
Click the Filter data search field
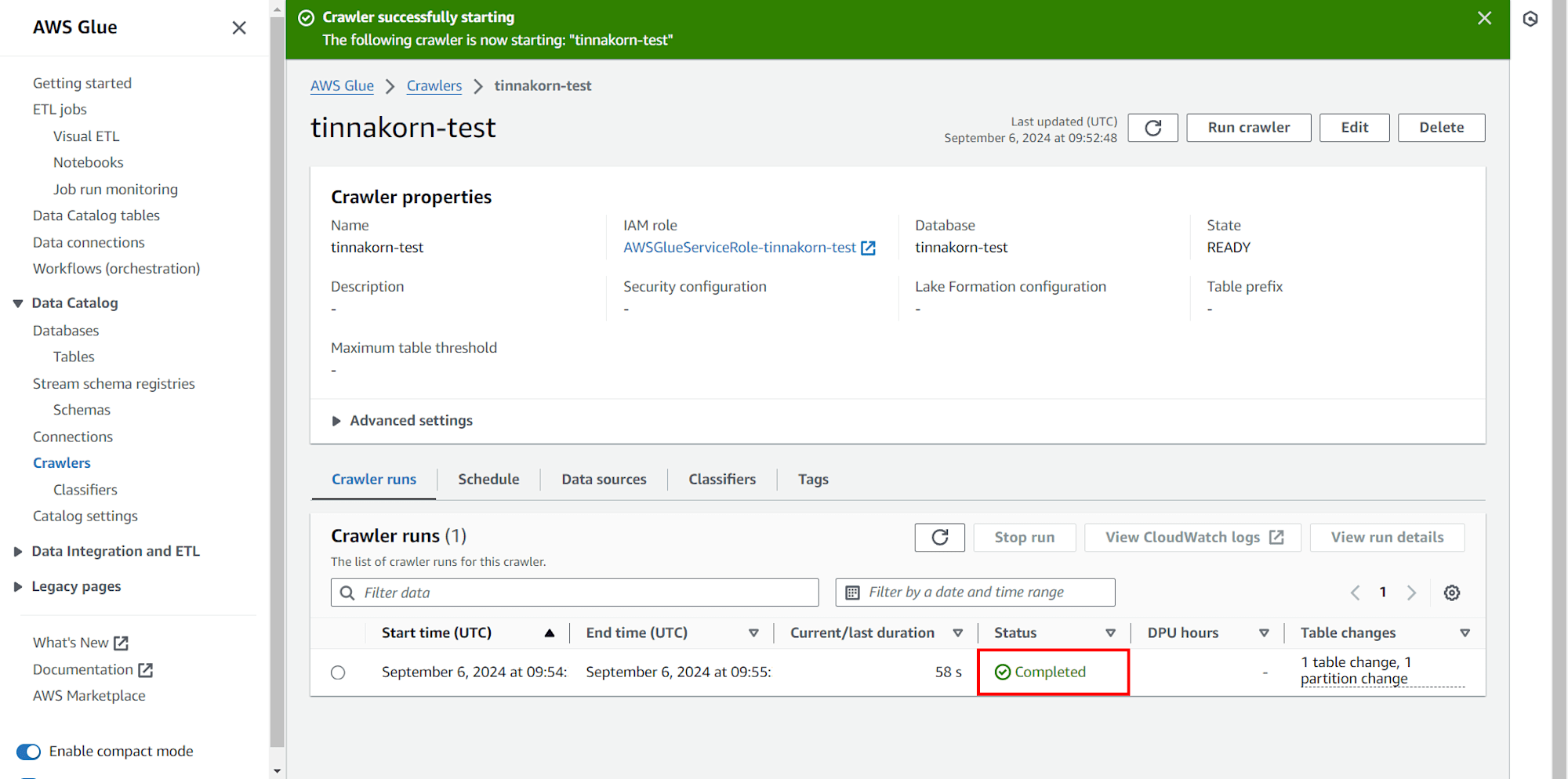(x=575, y=593)
